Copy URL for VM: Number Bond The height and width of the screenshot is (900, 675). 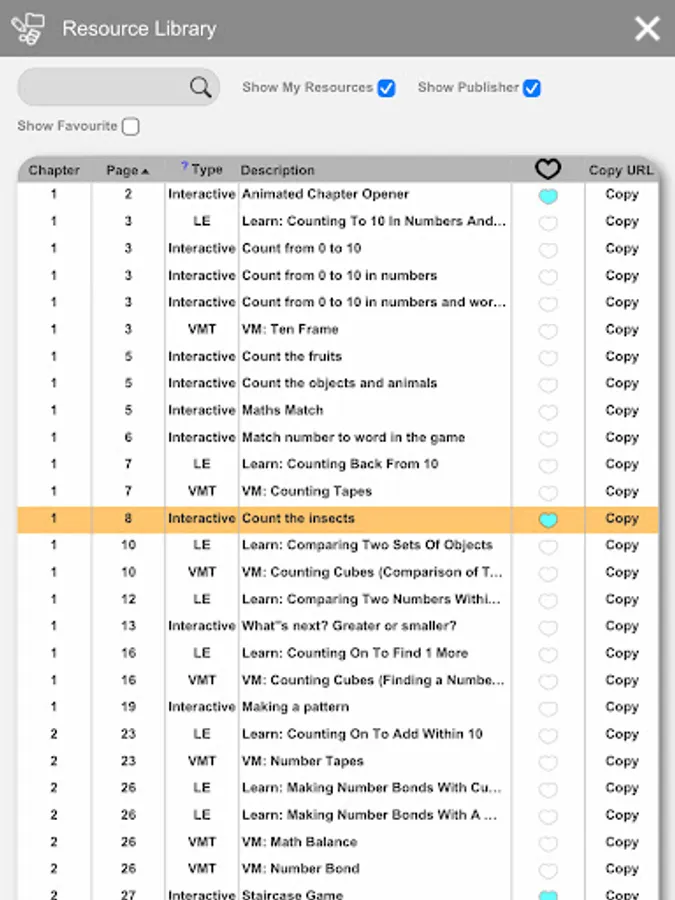coord(622,868)
